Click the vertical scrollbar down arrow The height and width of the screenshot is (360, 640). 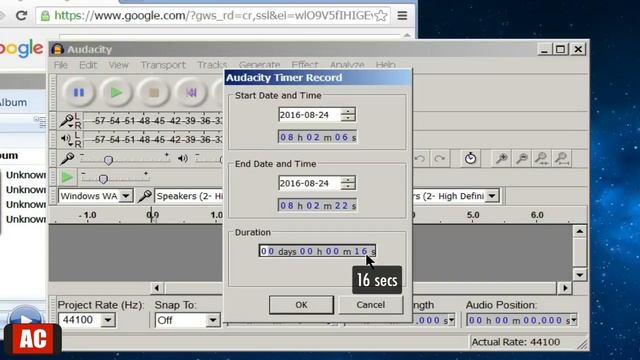[x=580, y=275]
